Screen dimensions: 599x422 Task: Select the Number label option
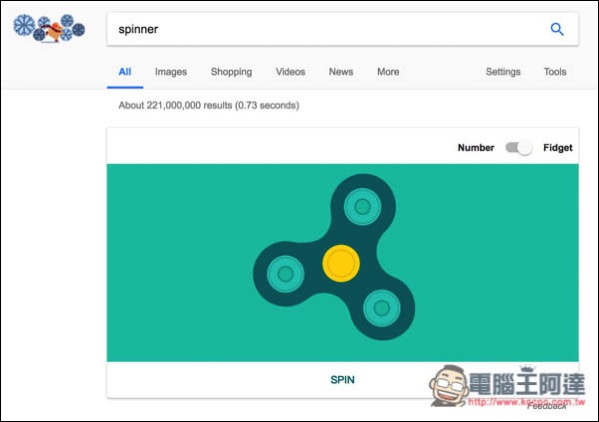coord(476,148)
